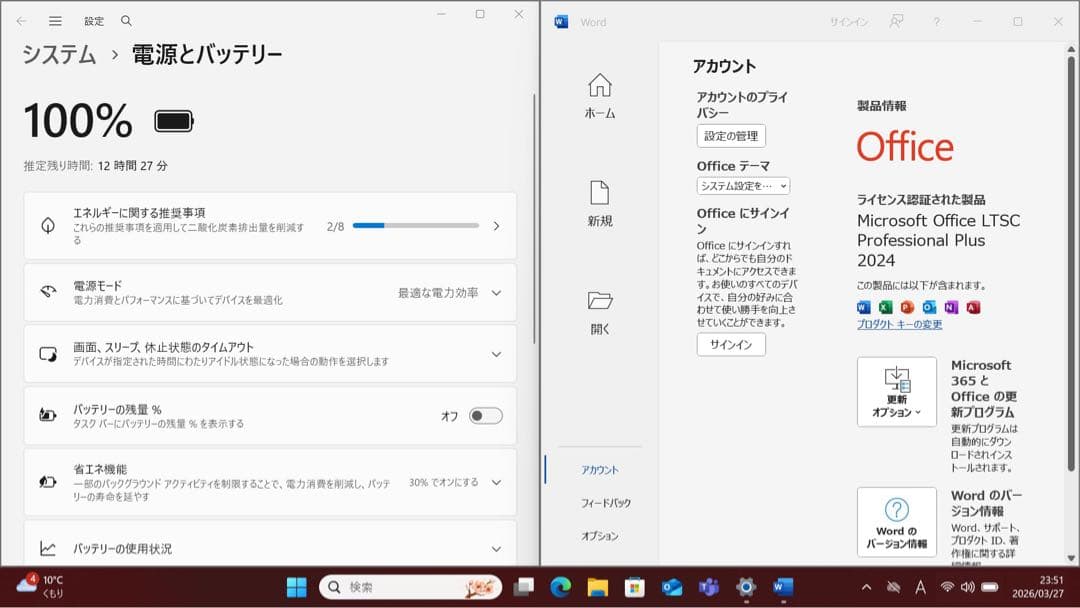The height and width of the screenshot is (608, 1080).
Task: Select Feedback in the Word sidebar
Action: (x=605, y=503)
